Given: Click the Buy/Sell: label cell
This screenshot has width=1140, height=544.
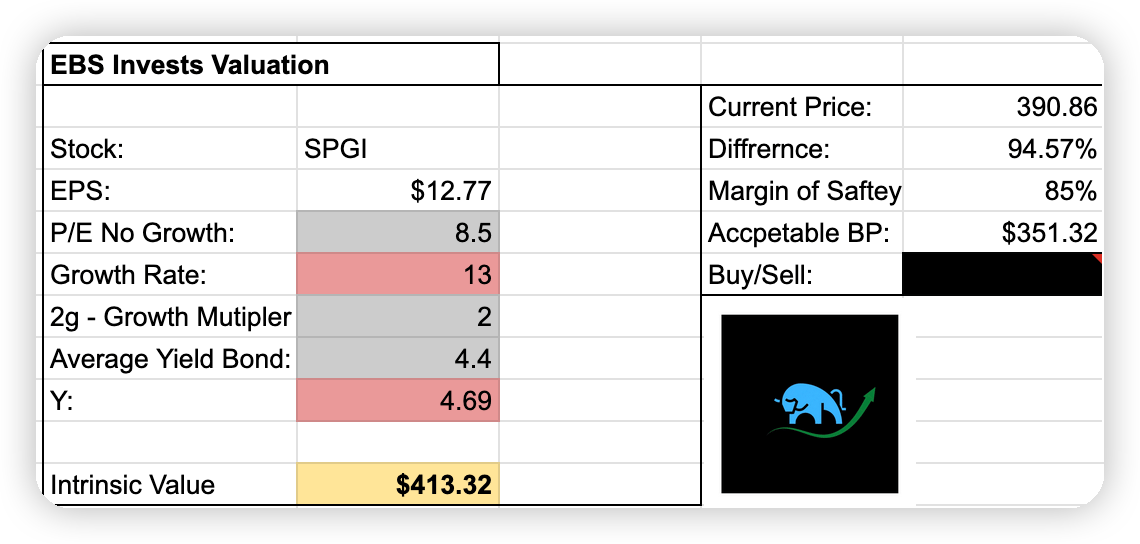Looking at the screenshot, I should 801,275.
